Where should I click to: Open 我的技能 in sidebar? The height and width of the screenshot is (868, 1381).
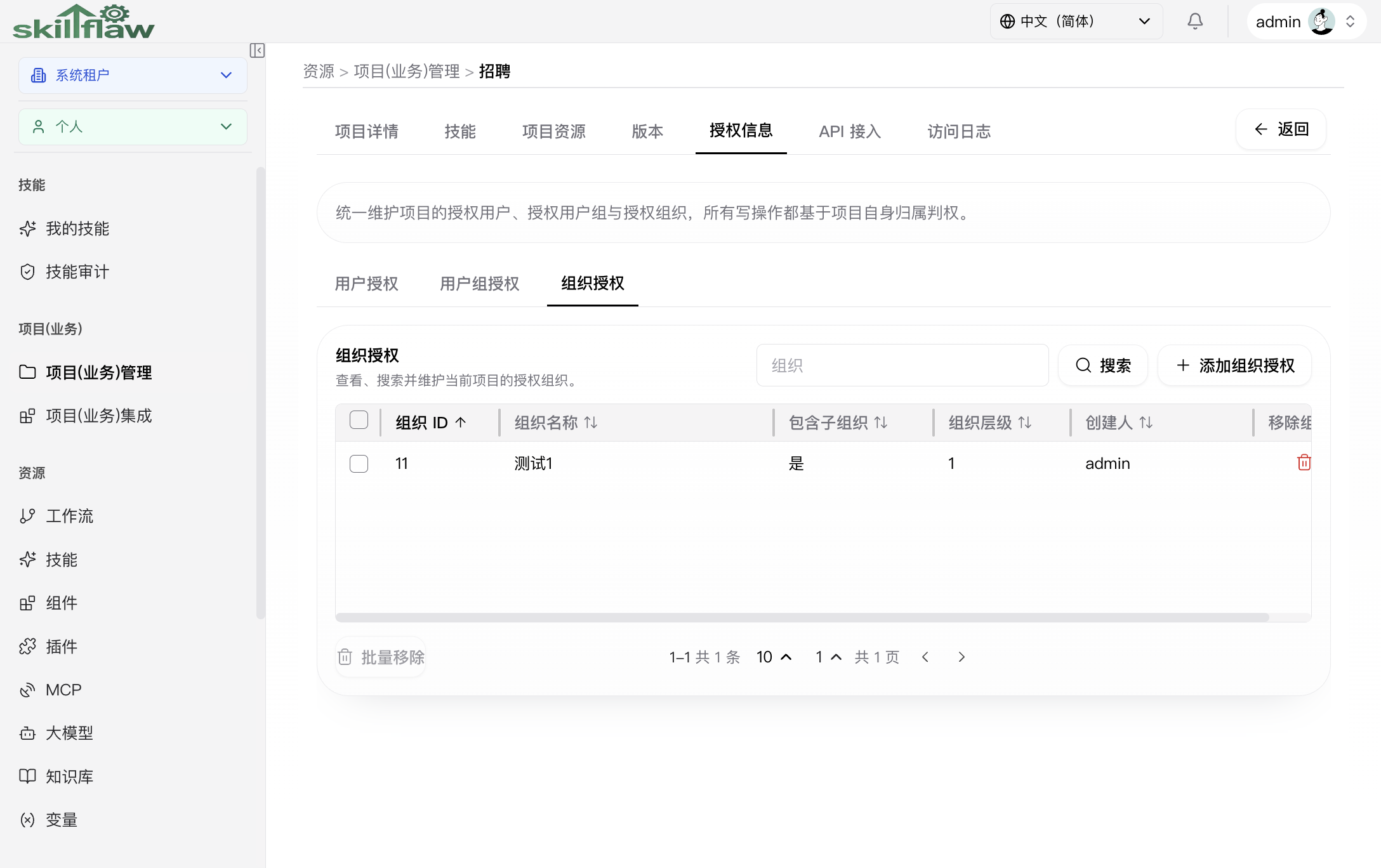pos(77,228)
